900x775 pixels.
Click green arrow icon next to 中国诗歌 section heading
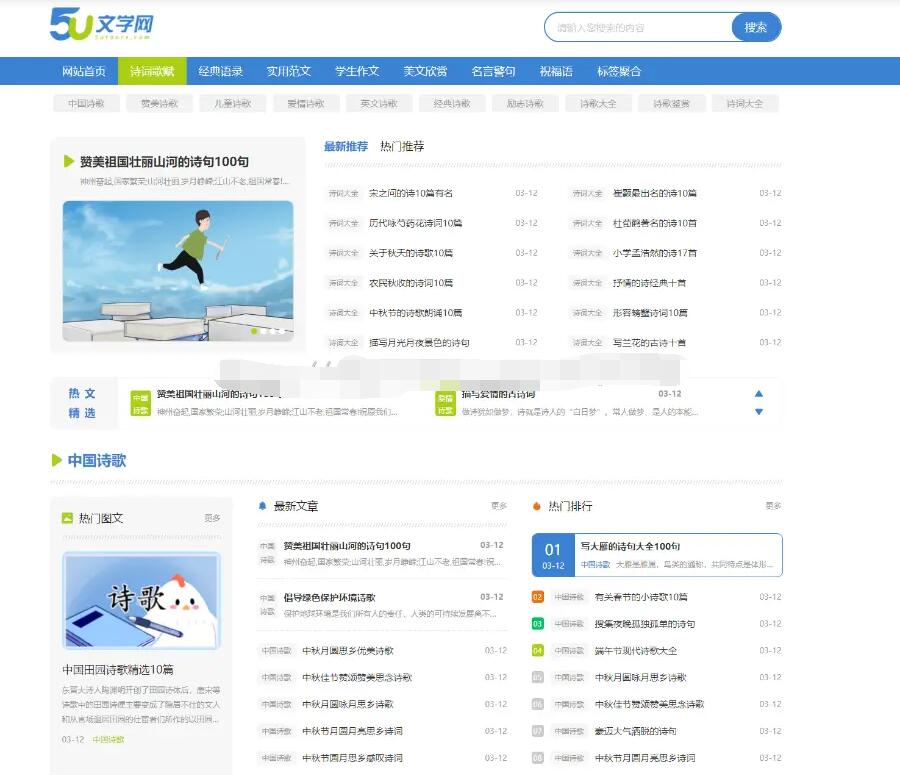point(55,459)
